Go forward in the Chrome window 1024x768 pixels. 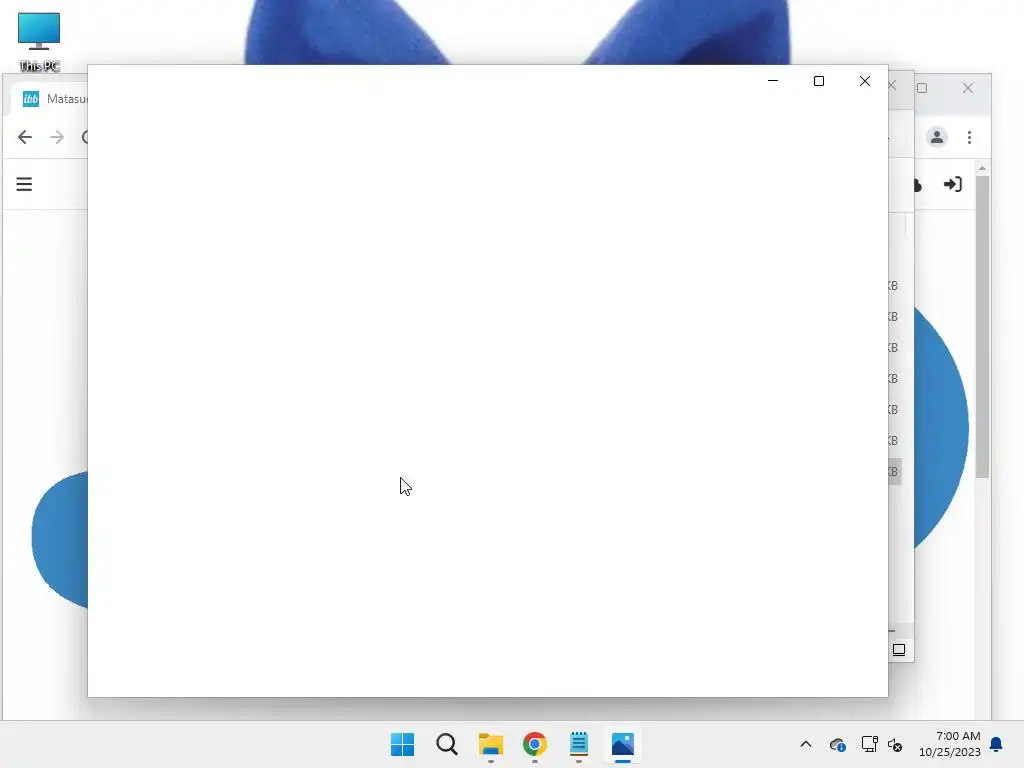(x=57, y=137)
